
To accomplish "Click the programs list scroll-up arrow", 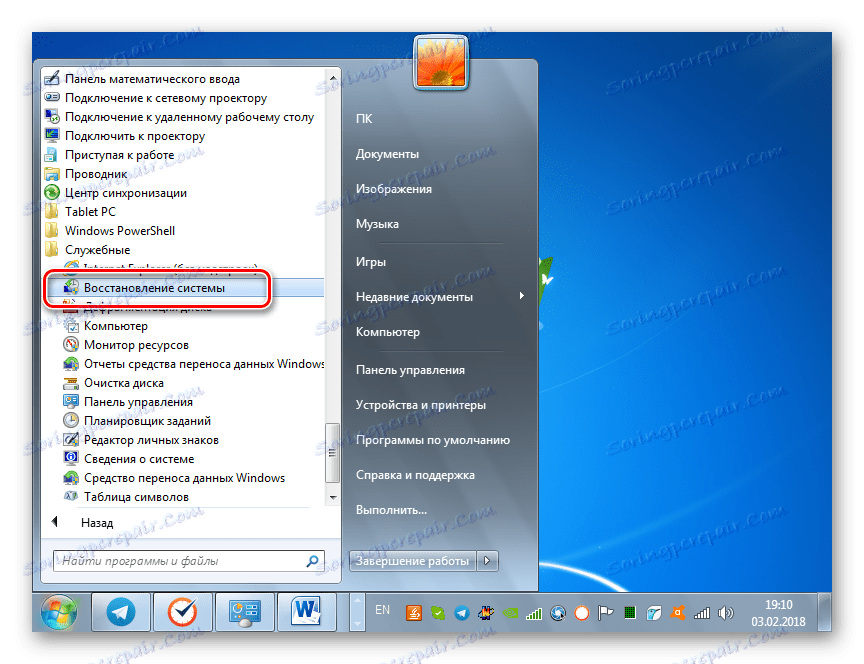I will [x=333, y=78].
